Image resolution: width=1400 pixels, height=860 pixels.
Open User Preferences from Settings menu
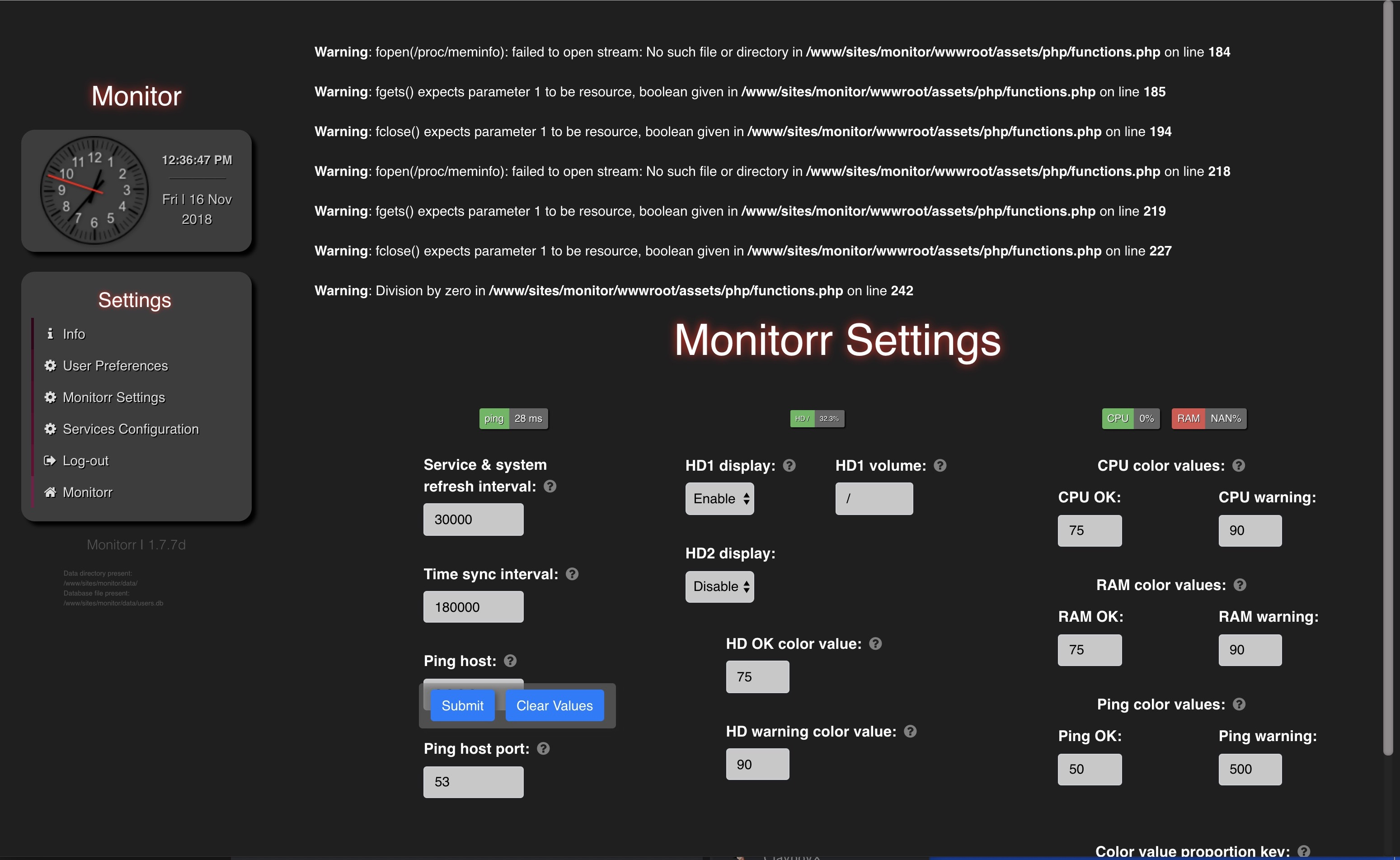[x=115, y=366]
